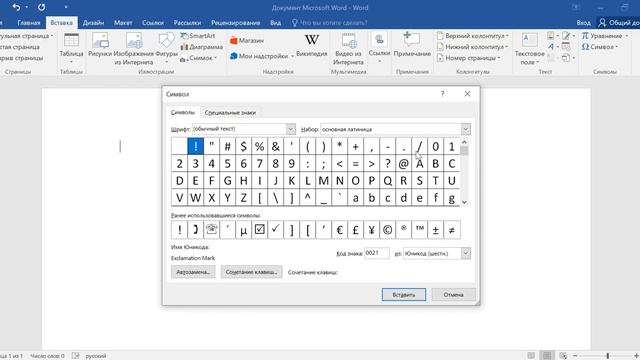Image resolution: width=640 pixels, height=360 pixels.
Task: Open the Table insert icon
Action: (x=71, y=48)
